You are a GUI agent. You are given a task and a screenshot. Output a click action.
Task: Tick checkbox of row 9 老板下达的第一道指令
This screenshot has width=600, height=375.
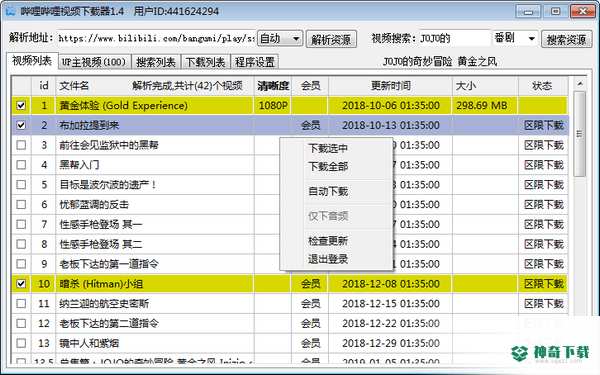[x=21, y=264]
